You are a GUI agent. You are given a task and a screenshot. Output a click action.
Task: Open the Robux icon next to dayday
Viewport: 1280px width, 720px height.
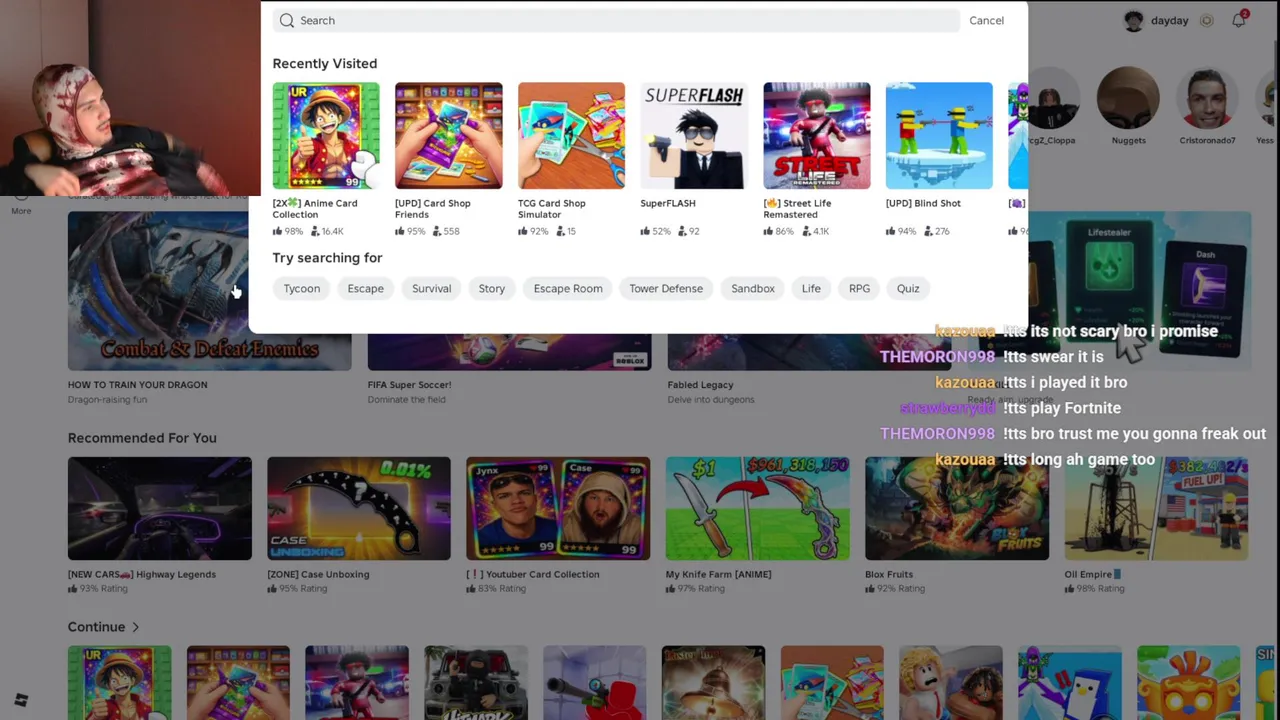coord(1206,20)
